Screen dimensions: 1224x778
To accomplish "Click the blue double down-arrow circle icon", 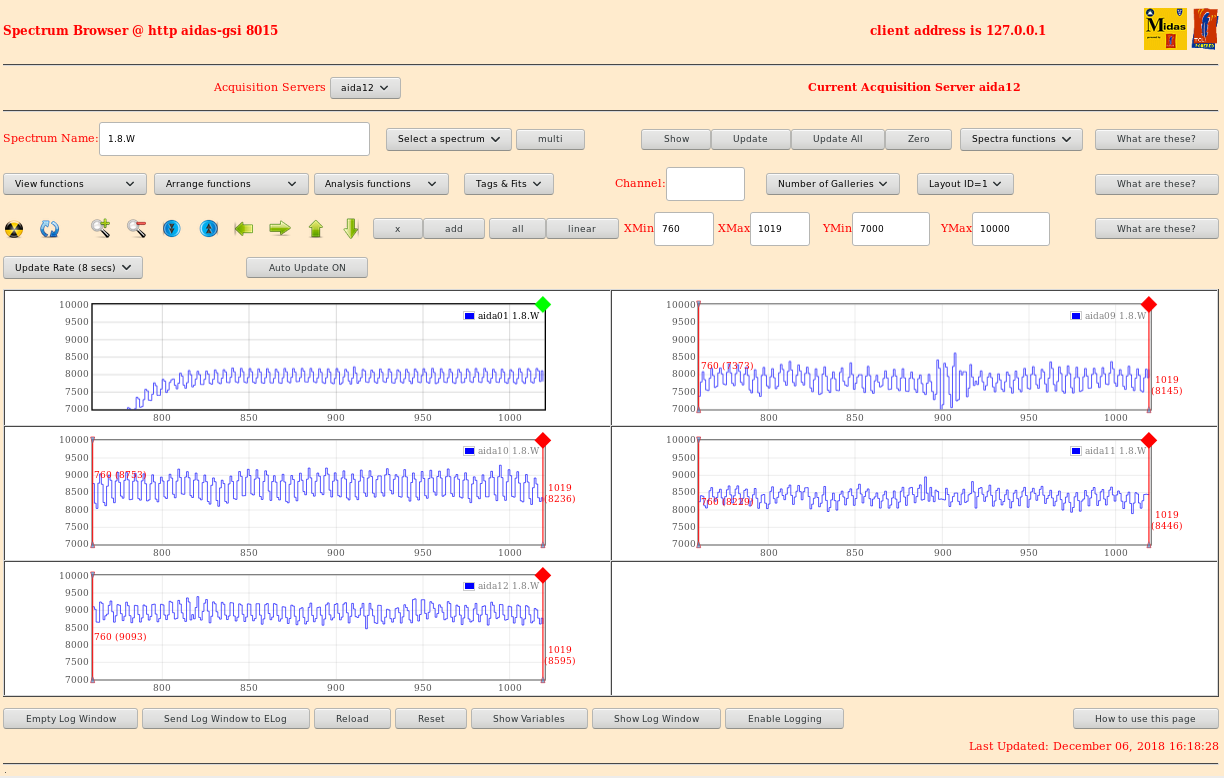I will (x=172, y=229).
